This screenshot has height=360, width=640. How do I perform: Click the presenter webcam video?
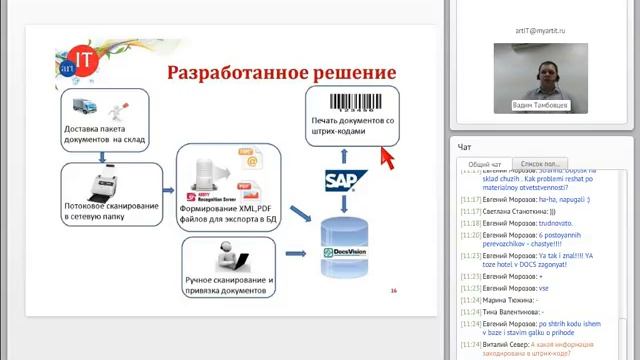[x=540, y=78]
